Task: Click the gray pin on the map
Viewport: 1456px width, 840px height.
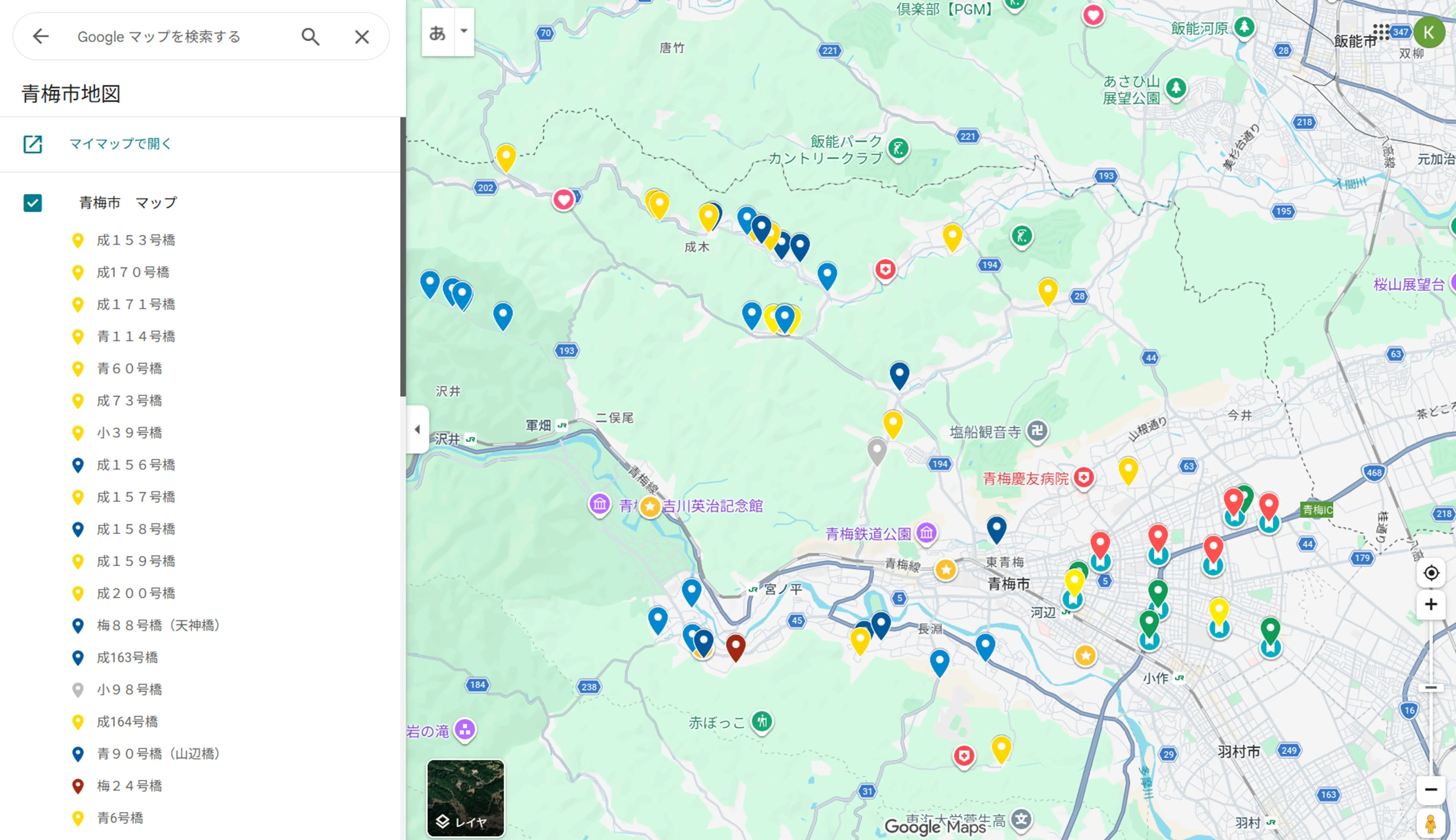Action: (x=877, y=451)
